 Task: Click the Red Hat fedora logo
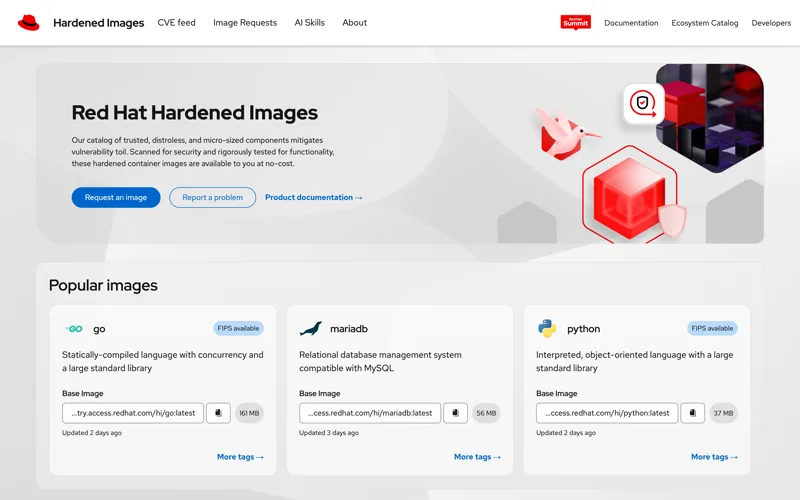(29, 22)
